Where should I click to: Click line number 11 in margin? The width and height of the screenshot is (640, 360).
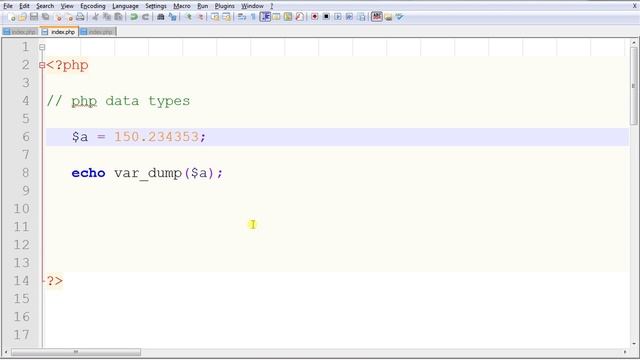[21, 227]
